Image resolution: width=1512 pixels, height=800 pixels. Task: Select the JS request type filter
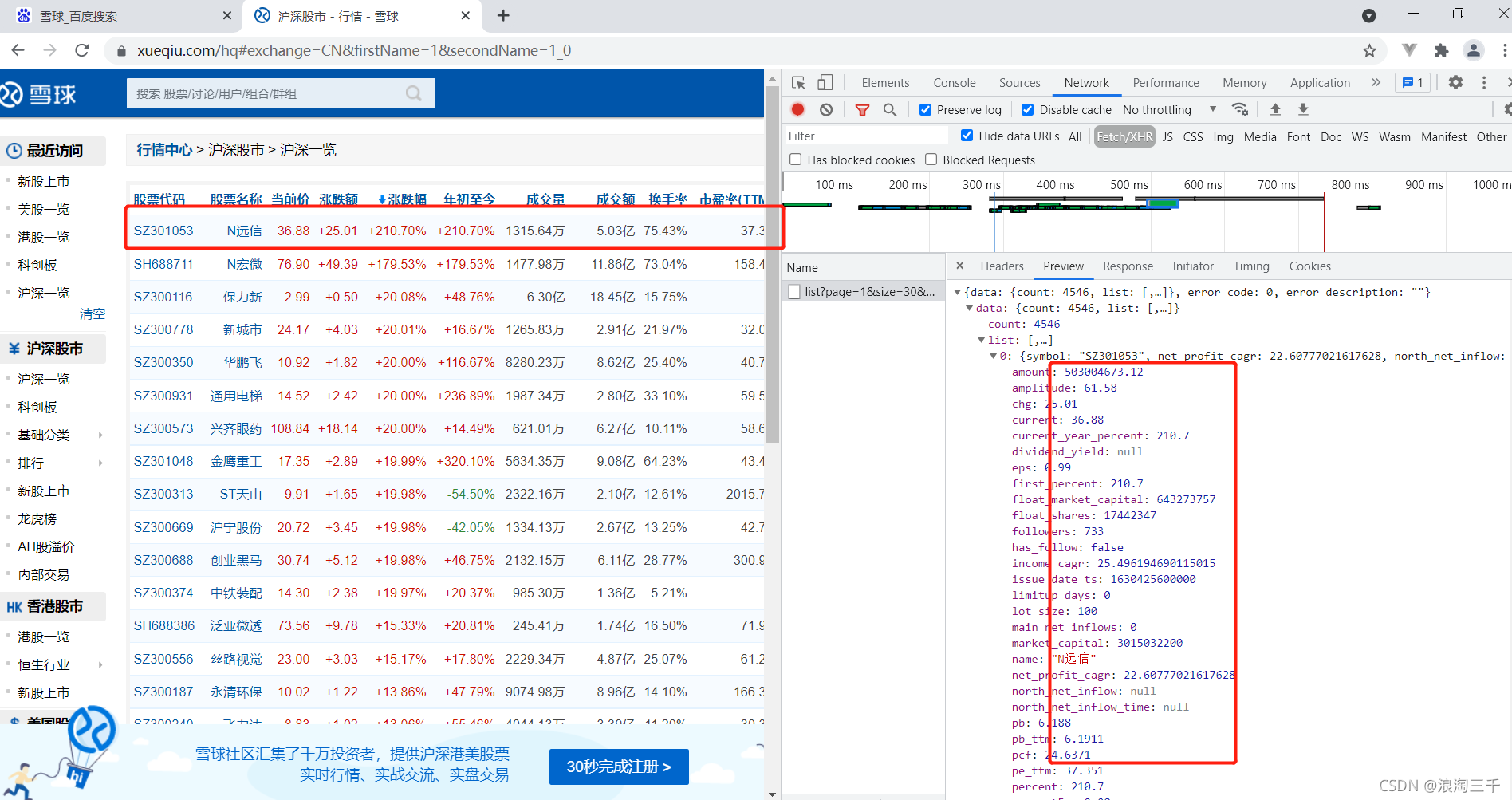pos(1167,136)
